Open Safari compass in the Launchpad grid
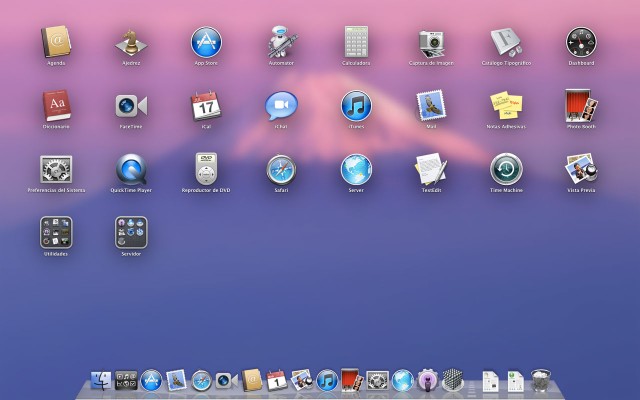640x400 pixels. [281, 169]
